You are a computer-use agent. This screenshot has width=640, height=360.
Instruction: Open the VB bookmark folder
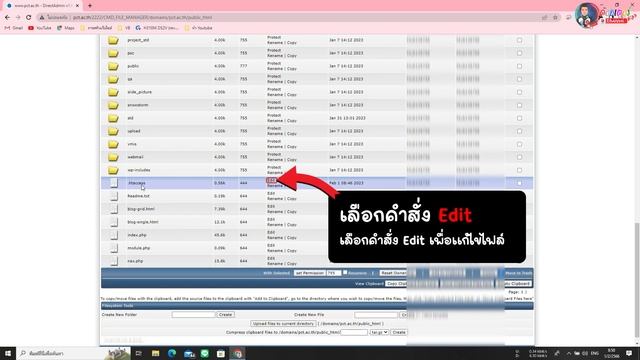click(124, 28)
